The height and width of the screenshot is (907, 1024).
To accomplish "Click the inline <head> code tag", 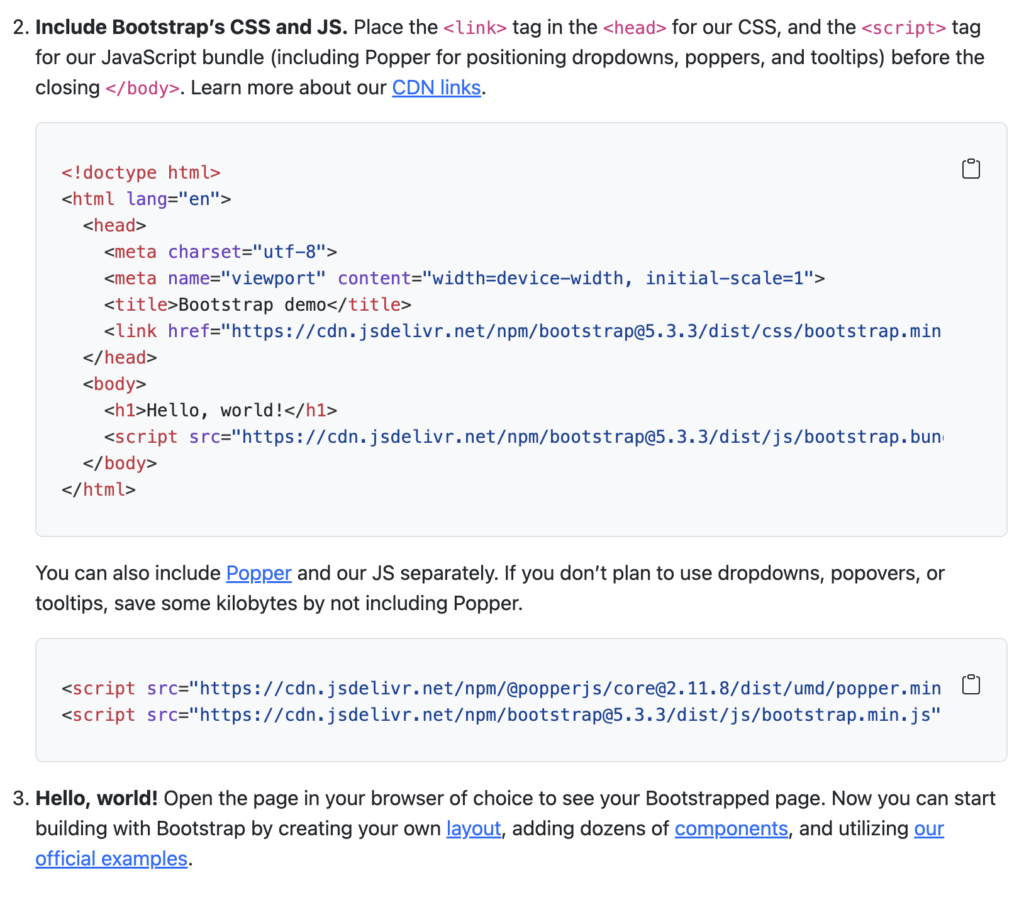I will pos(634,28).
